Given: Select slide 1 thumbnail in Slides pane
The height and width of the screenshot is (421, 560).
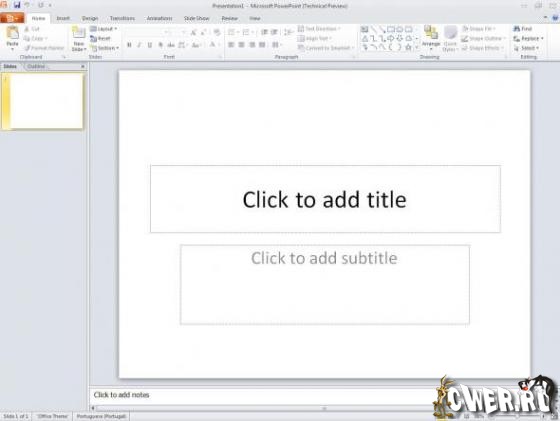Looking at the screenshot, I should [43, 101].
